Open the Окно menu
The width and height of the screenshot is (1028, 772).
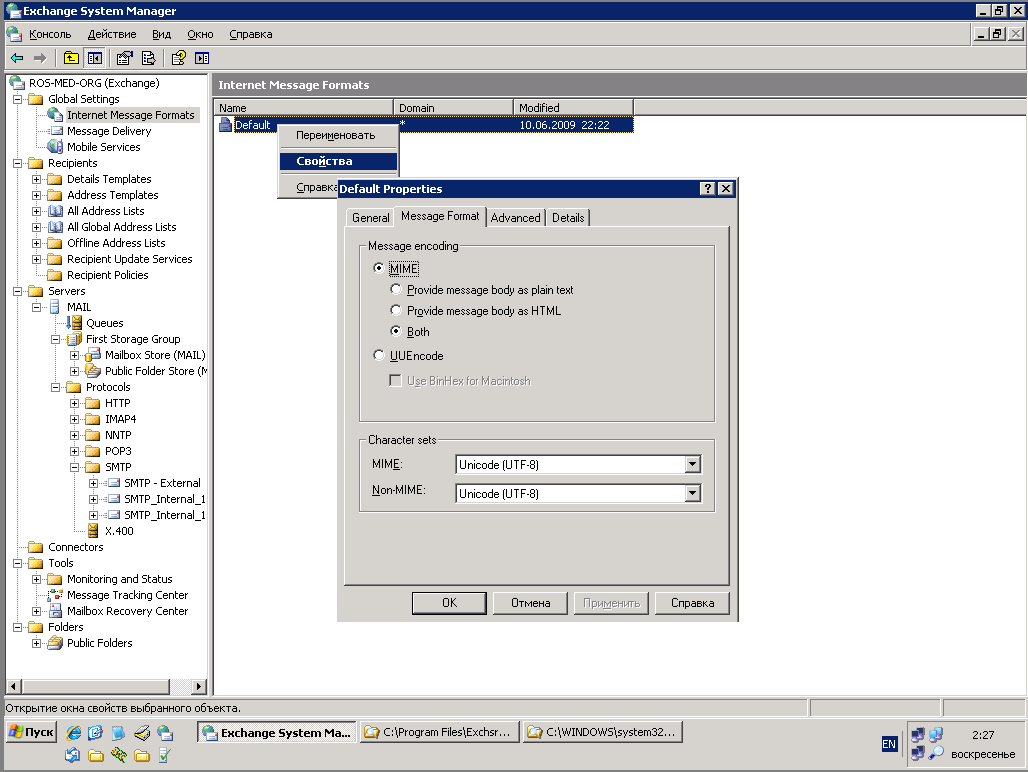[x=200, y=34]
